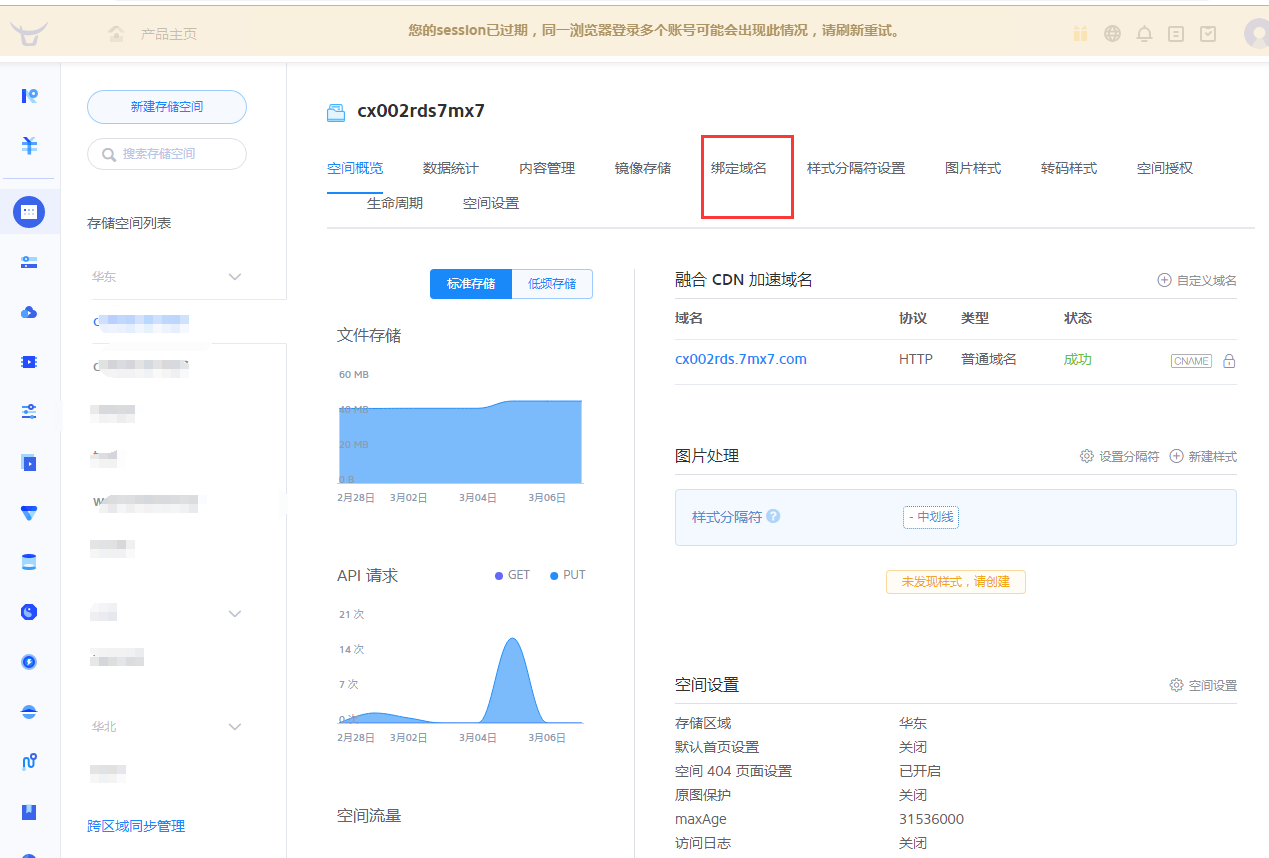The image size is (1269, 858).
Task: Click the globe language icon in header
Action: coord(1112,33)
